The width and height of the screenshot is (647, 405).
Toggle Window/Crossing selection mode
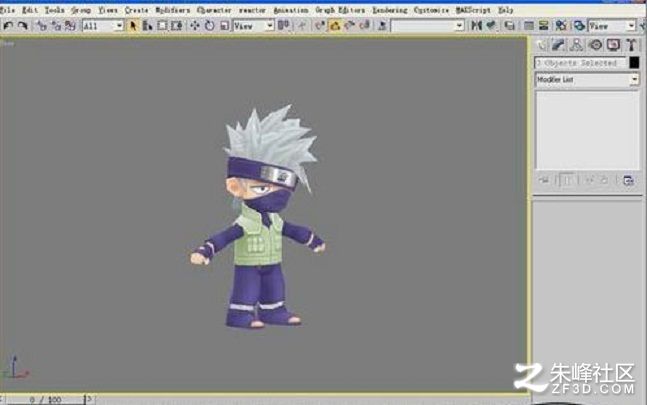[x=177, y=26]
